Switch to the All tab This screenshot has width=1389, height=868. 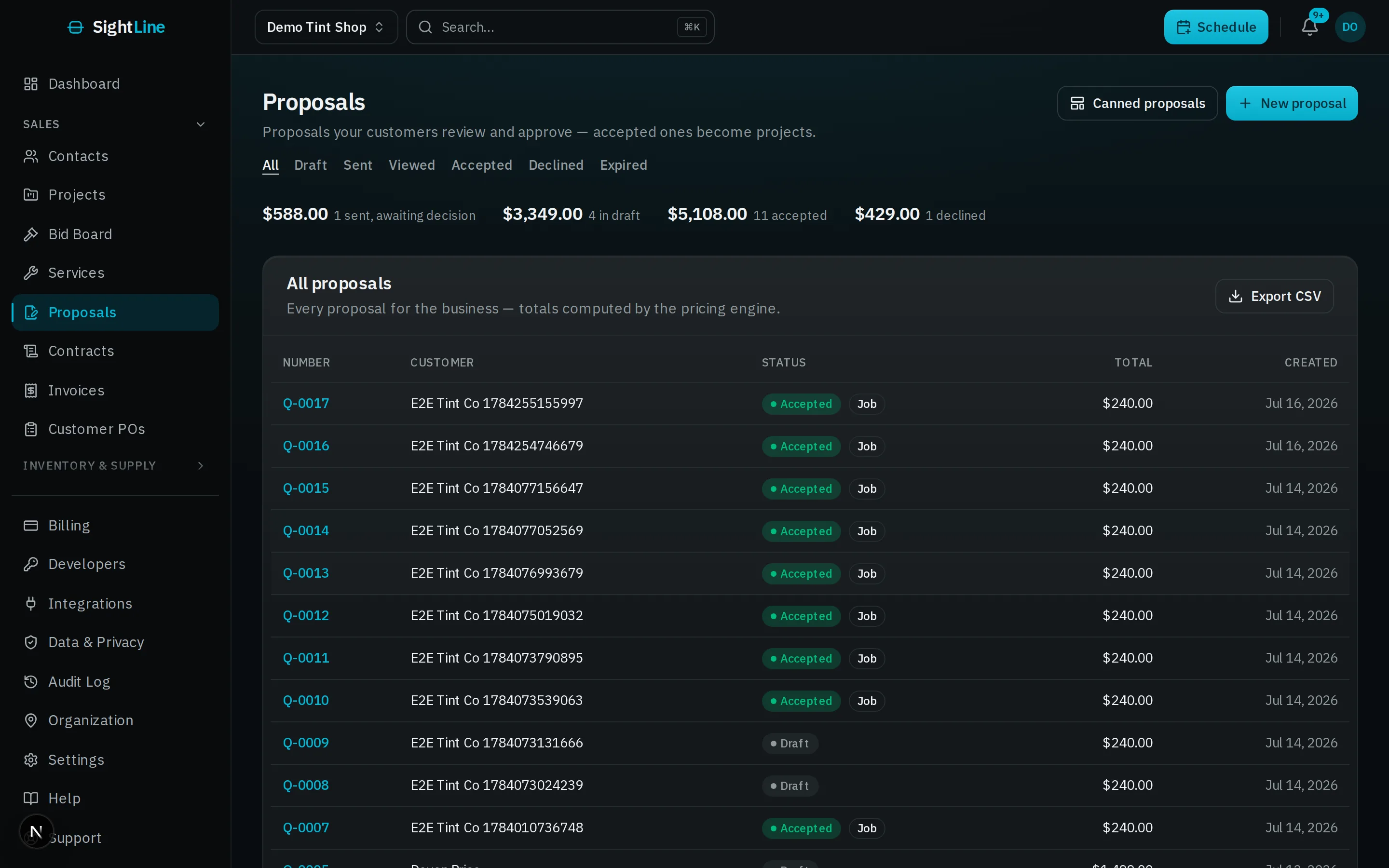click(271, 165)
